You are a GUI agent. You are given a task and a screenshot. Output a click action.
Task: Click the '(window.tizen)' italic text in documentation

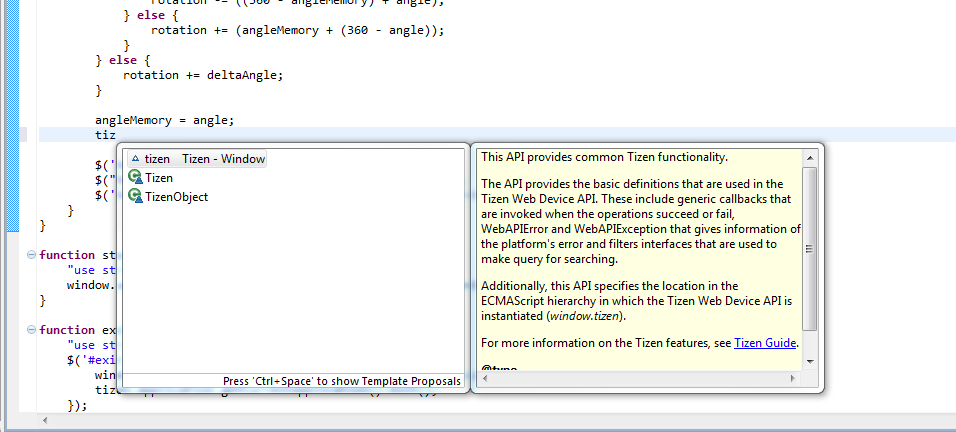(x=587, y=317)
